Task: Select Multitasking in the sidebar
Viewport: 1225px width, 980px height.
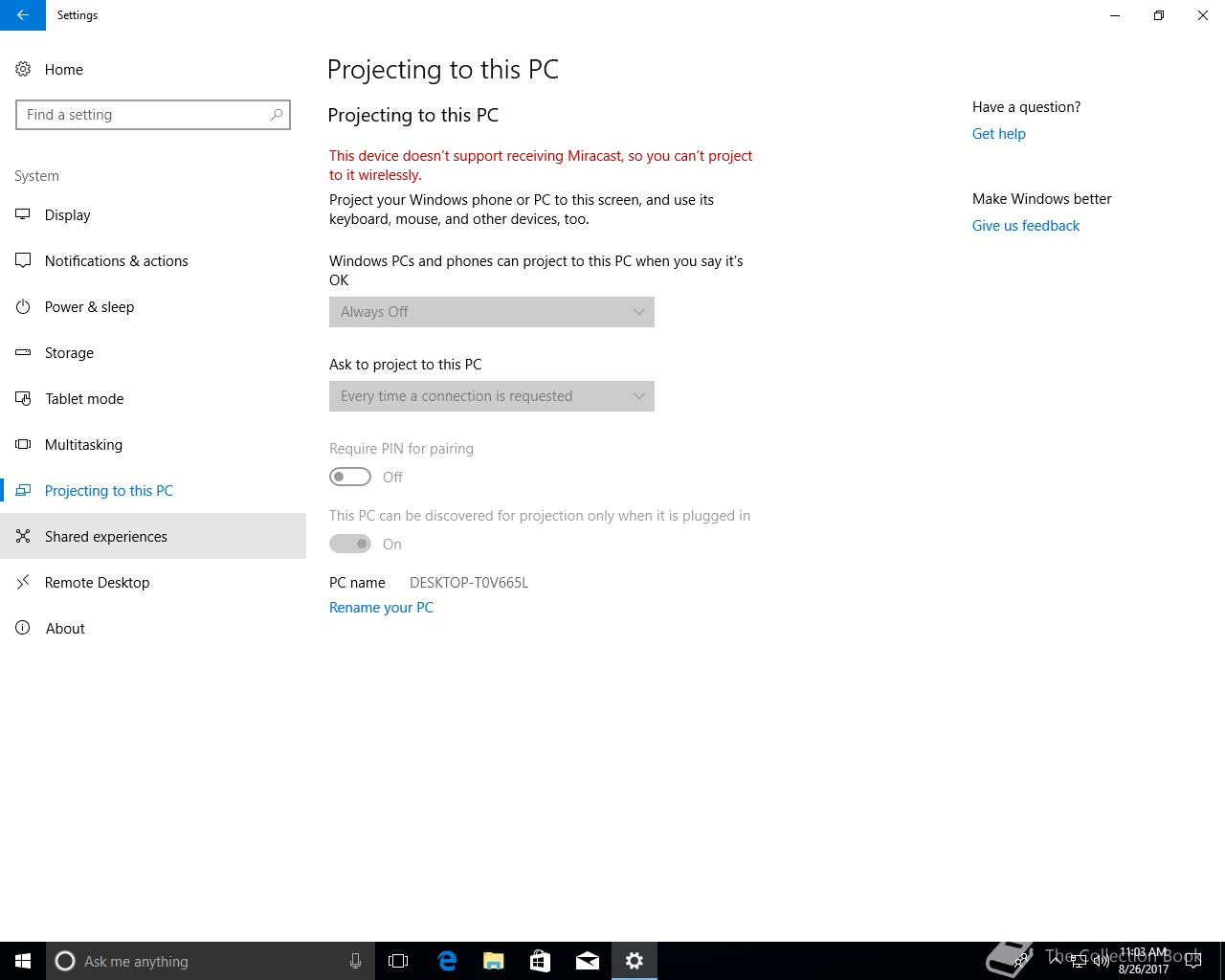Action: (x=153, y=444)
